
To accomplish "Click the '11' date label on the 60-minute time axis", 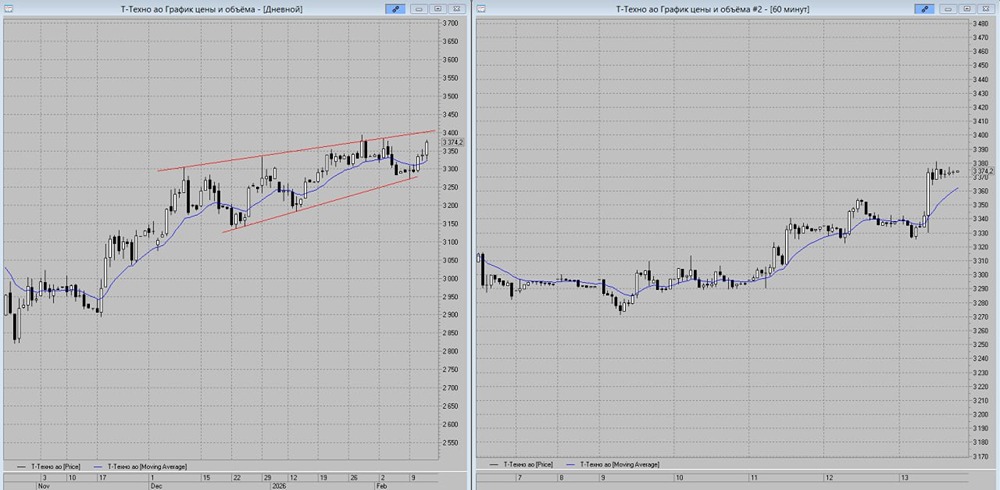I will [754, 477].
